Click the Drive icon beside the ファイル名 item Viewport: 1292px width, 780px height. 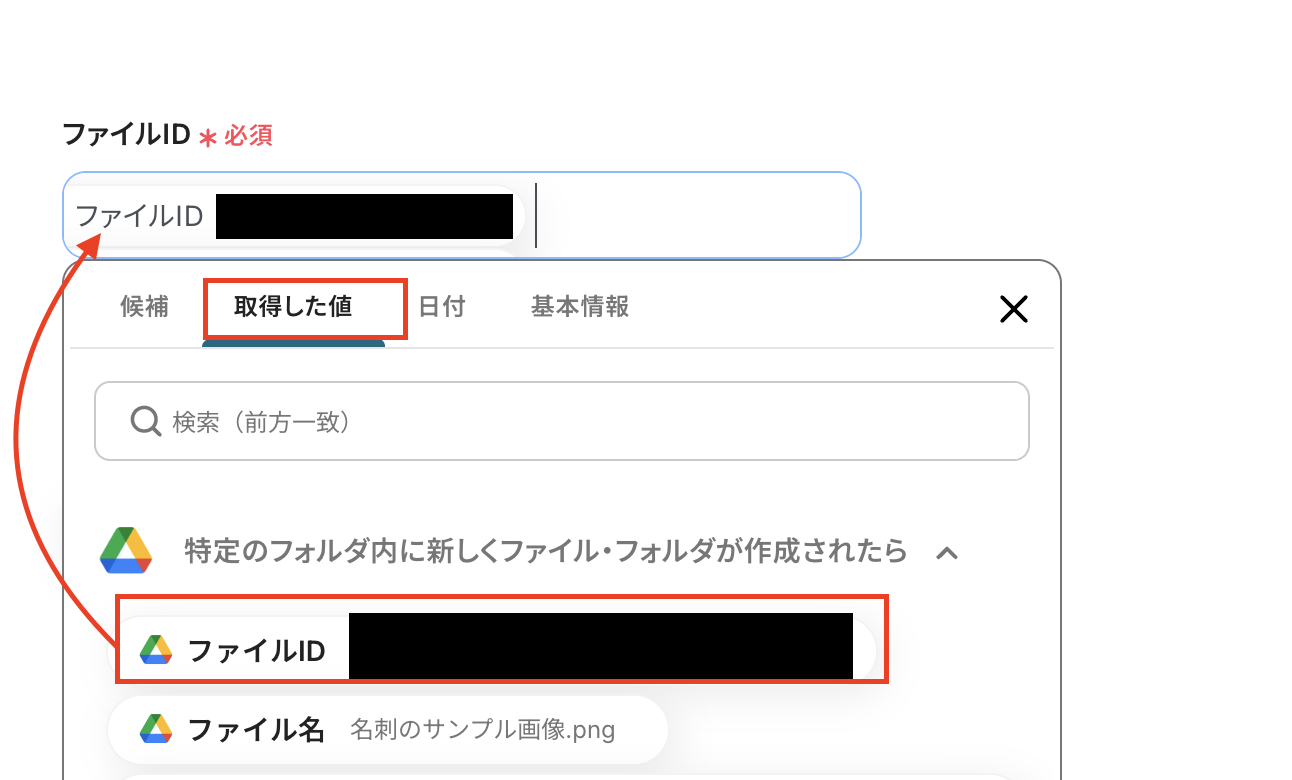click(x=156, y=729)
